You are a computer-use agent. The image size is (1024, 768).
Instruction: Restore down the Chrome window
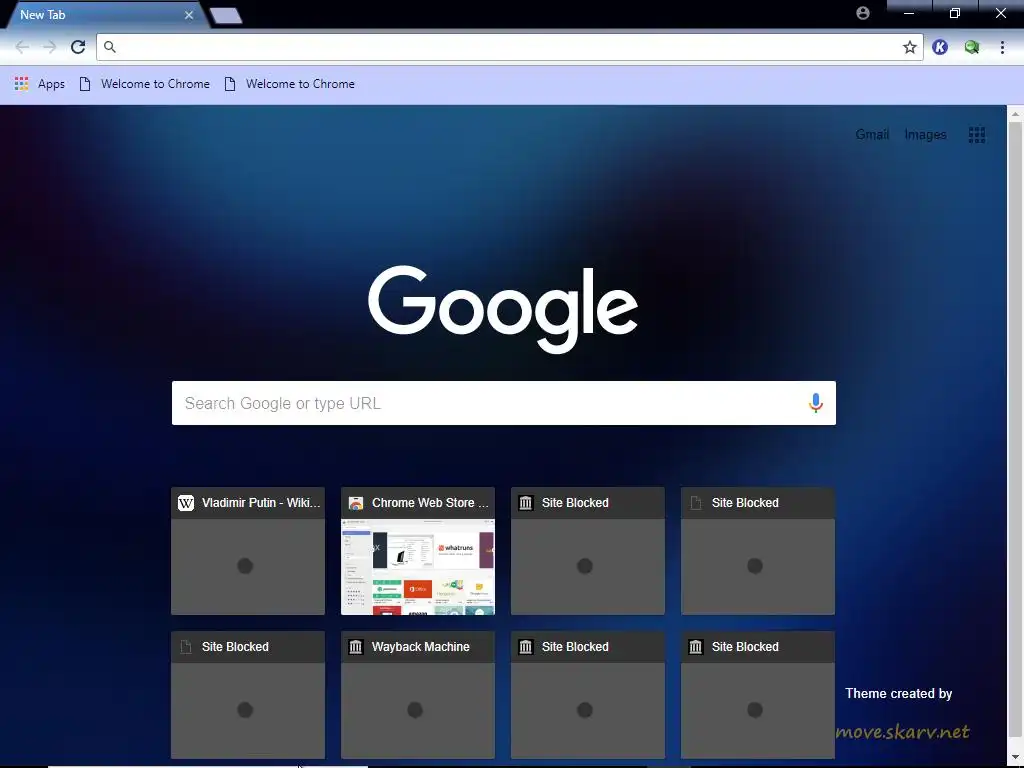(955, 13)
